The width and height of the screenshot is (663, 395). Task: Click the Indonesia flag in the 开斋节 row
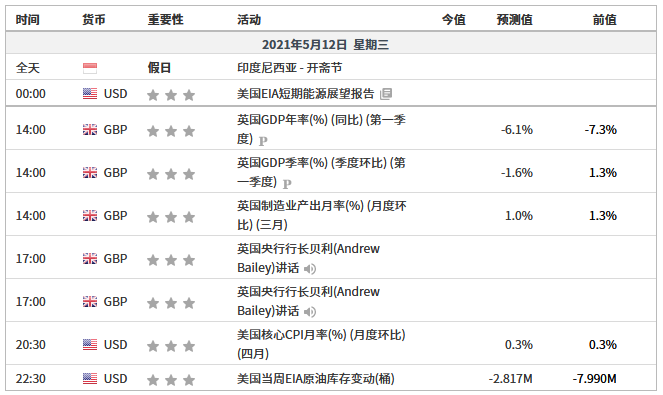coord(90,68)
